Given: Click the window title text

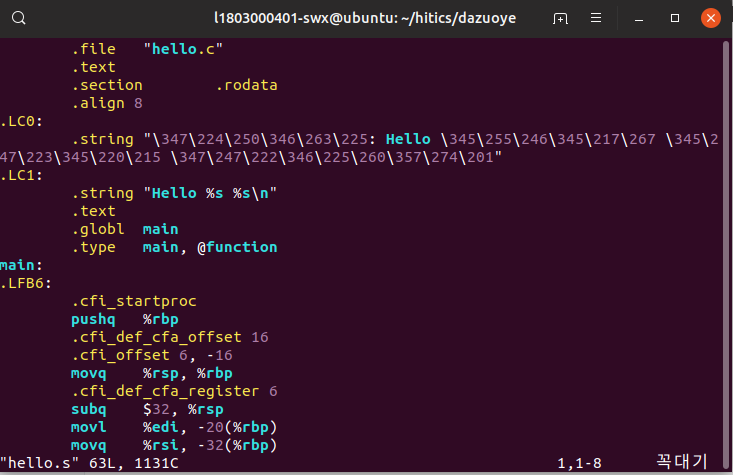Looking at the screenshot, I should click(365, 18).
